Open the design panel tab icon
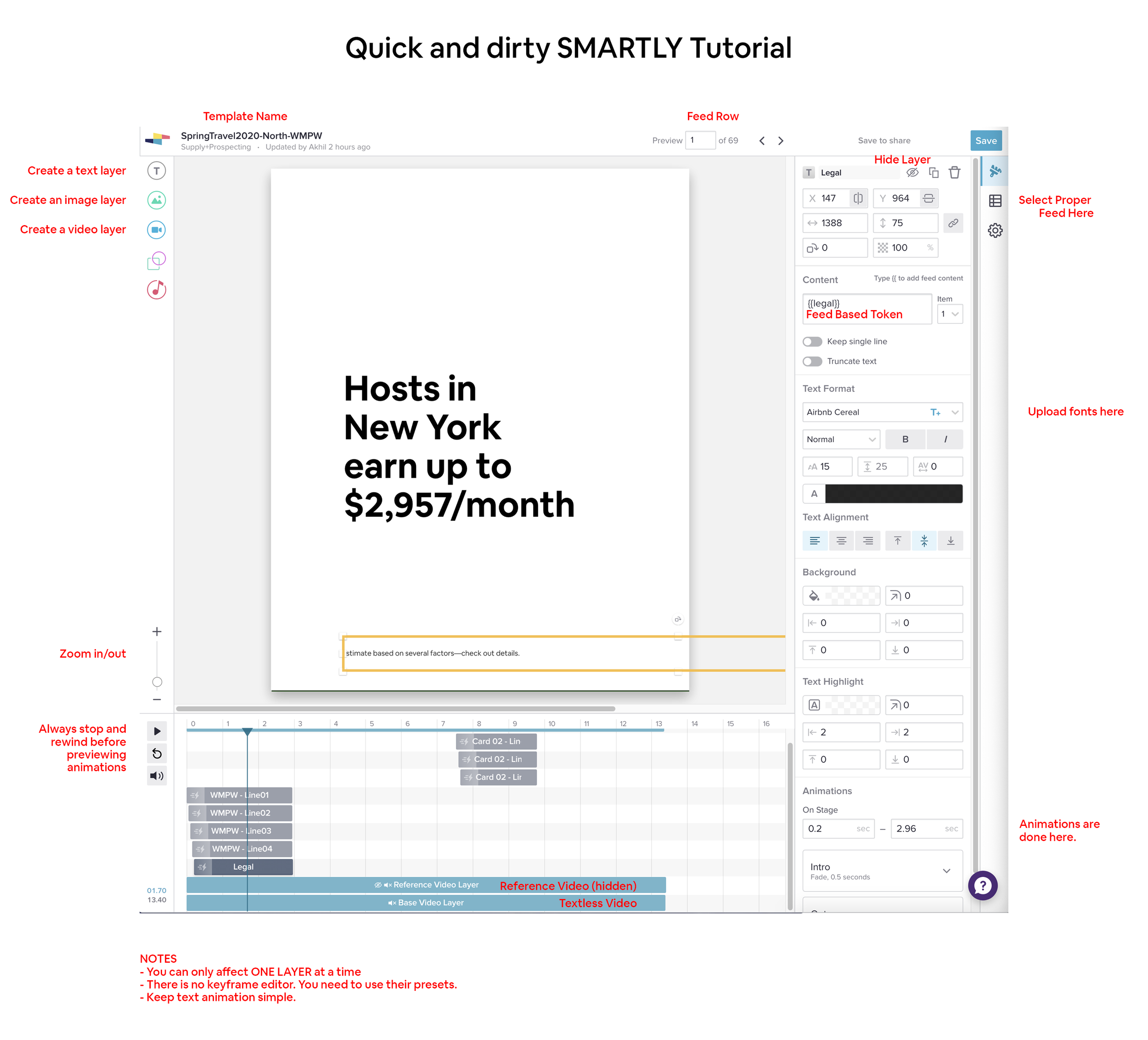 (996, 171)
